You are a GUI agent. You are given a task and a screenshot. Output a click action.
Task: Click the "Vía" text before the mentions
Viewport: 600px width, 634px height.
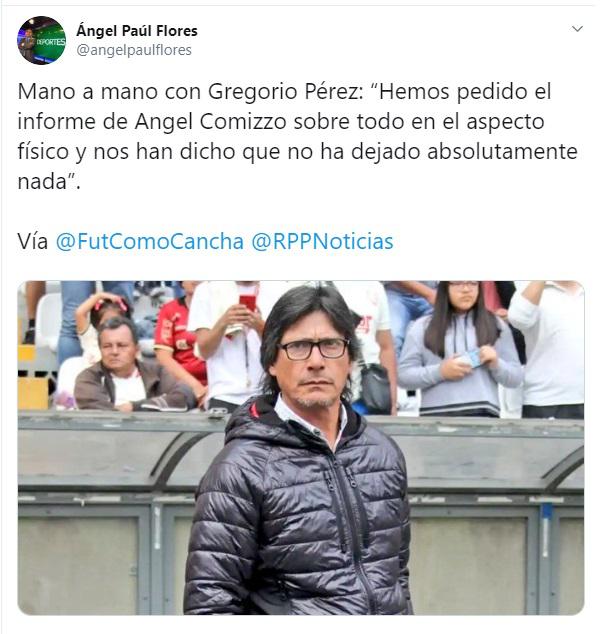click(33, 241)
